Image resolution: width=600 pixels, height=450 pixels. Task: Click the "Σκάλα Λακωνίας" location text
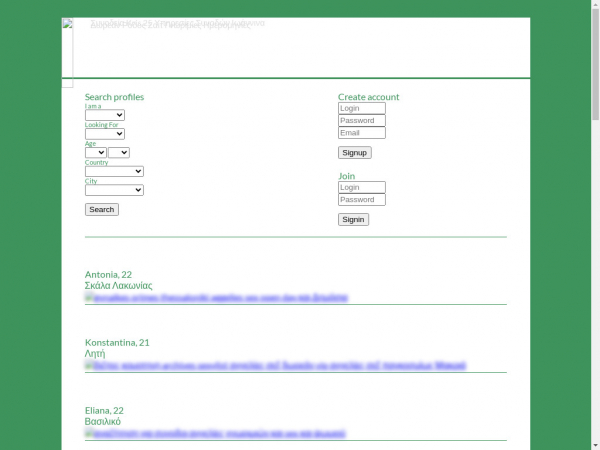(119, 285)
